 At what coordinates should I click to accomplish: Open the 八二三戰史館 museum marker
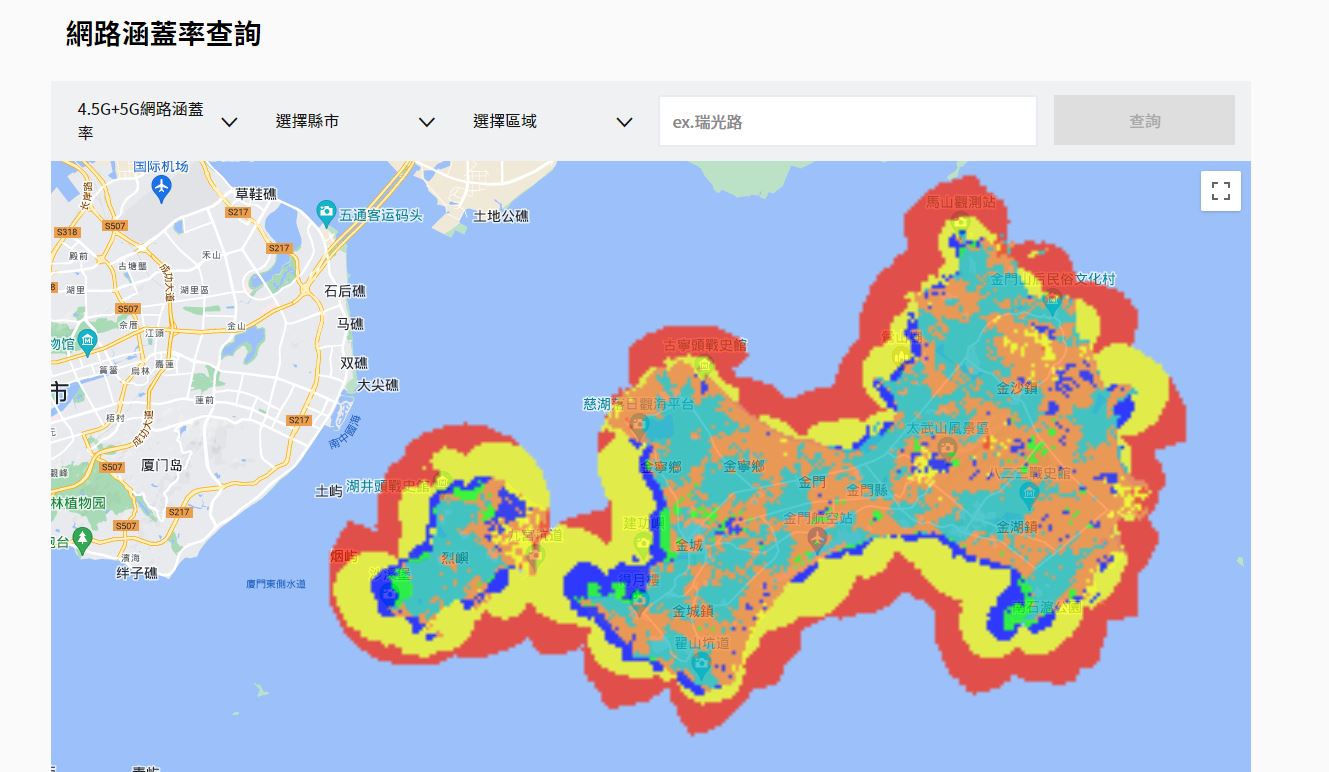[1028, 493]
